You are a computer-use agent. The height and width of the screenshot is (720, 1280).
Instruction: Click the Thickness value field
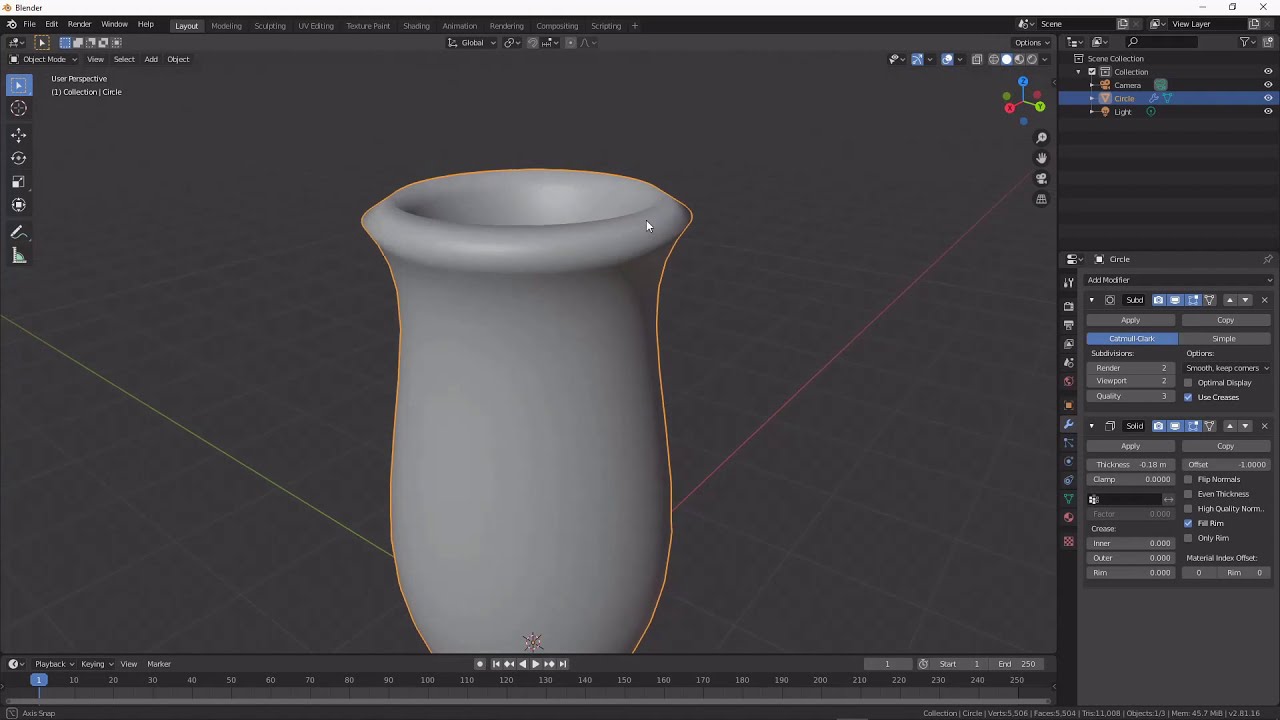[x=1131, y=465]
